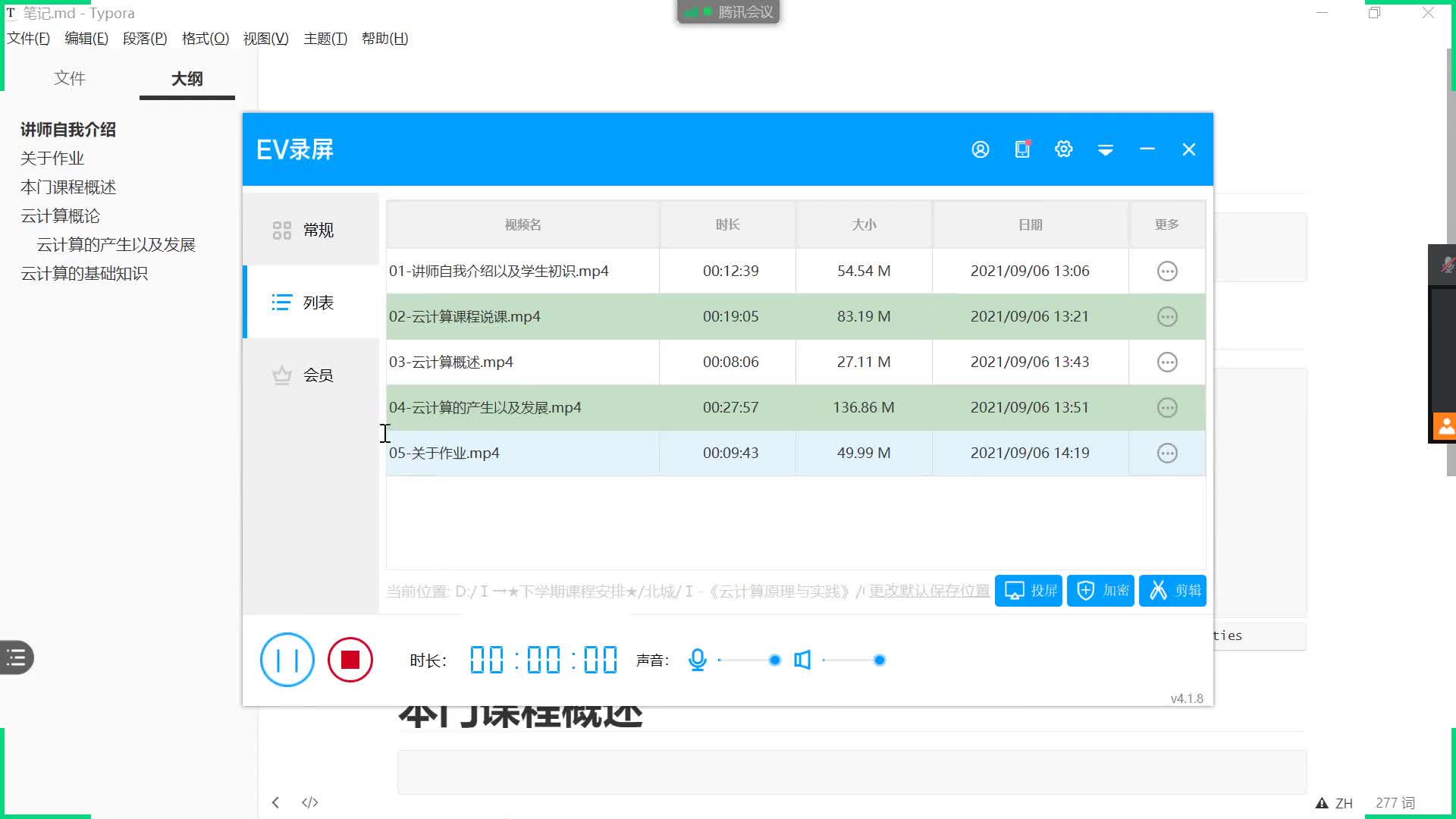The image size is (1456, 819).
Task: Jump to 关于作业 in outline
Action: (52, 158)
